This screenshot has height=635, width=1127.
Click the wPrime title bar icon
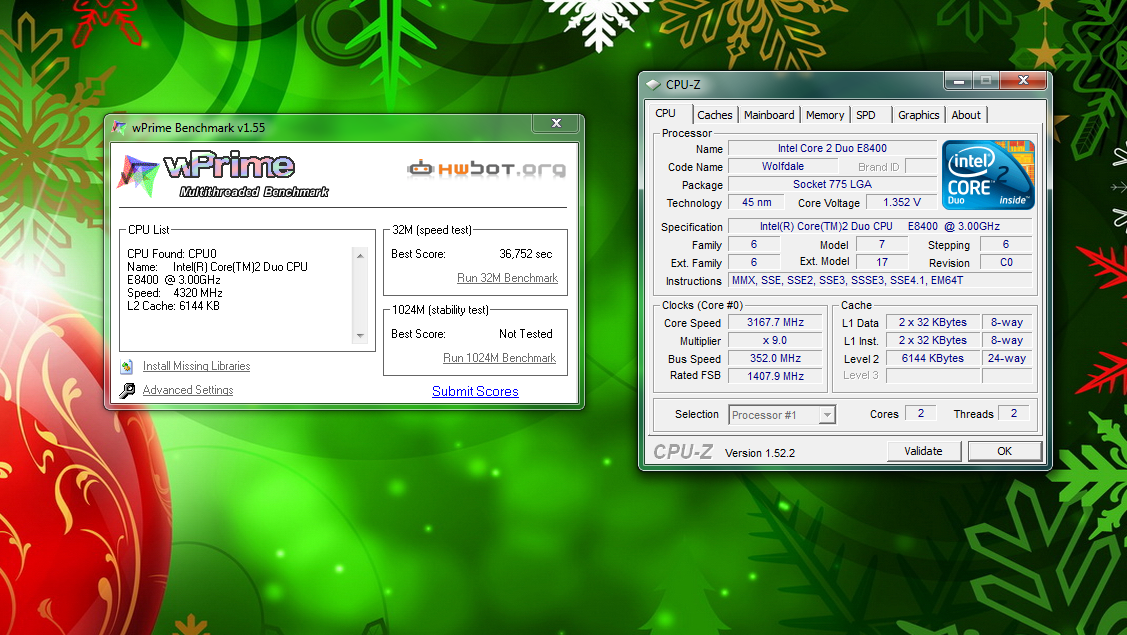[x=119, y=127]
